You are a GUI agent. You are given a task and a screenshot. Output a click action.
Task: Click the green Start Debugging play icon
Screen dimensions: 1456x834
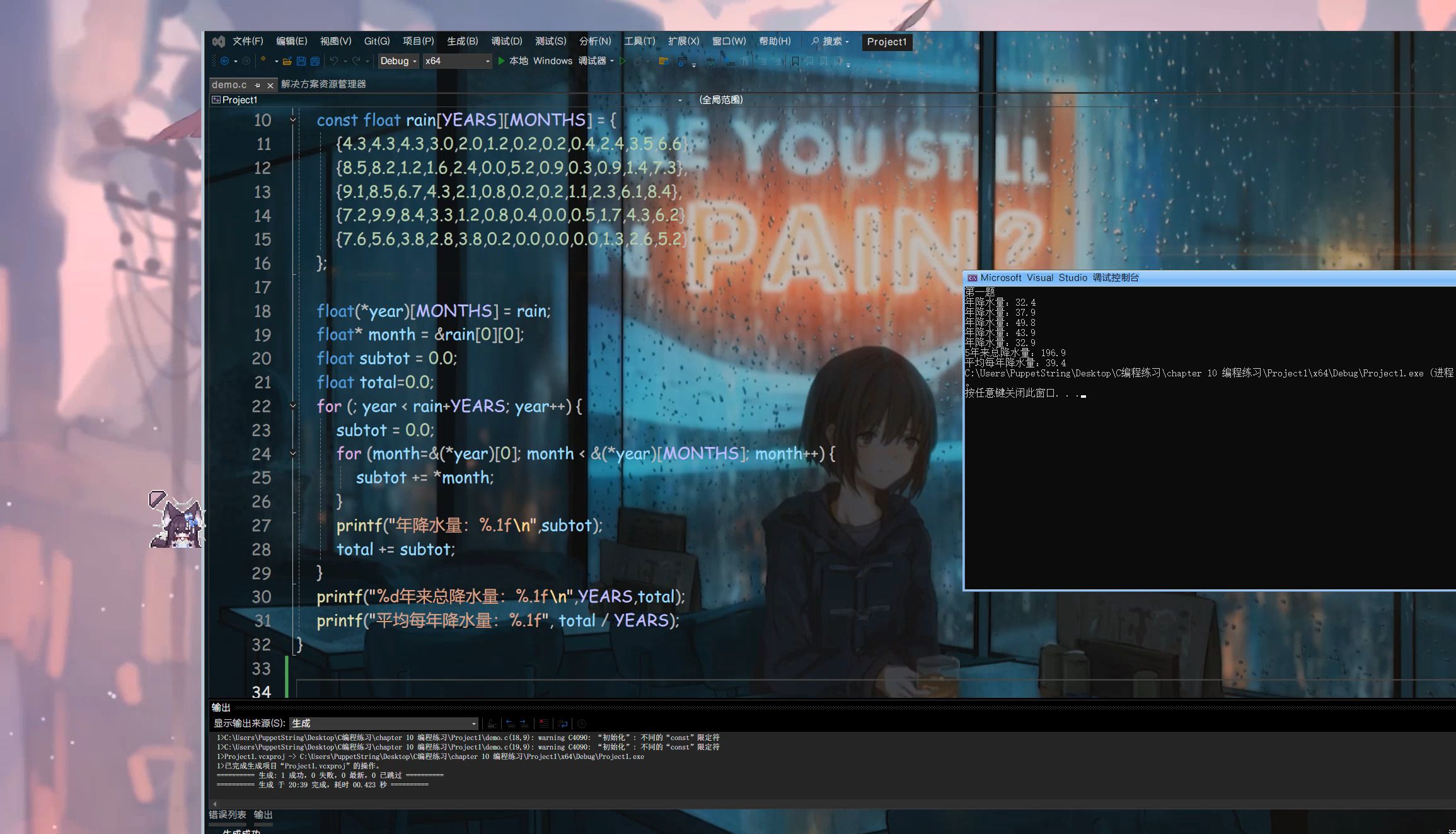coord(502,61)
